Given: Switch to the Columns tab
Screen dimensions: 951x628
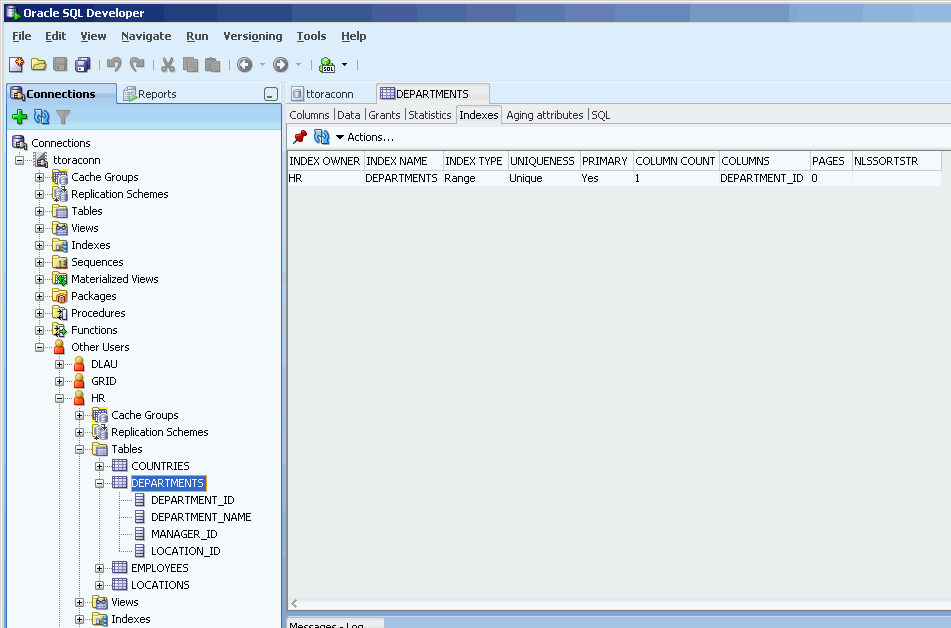Looking at the screenshot, I should coord(309,114).
